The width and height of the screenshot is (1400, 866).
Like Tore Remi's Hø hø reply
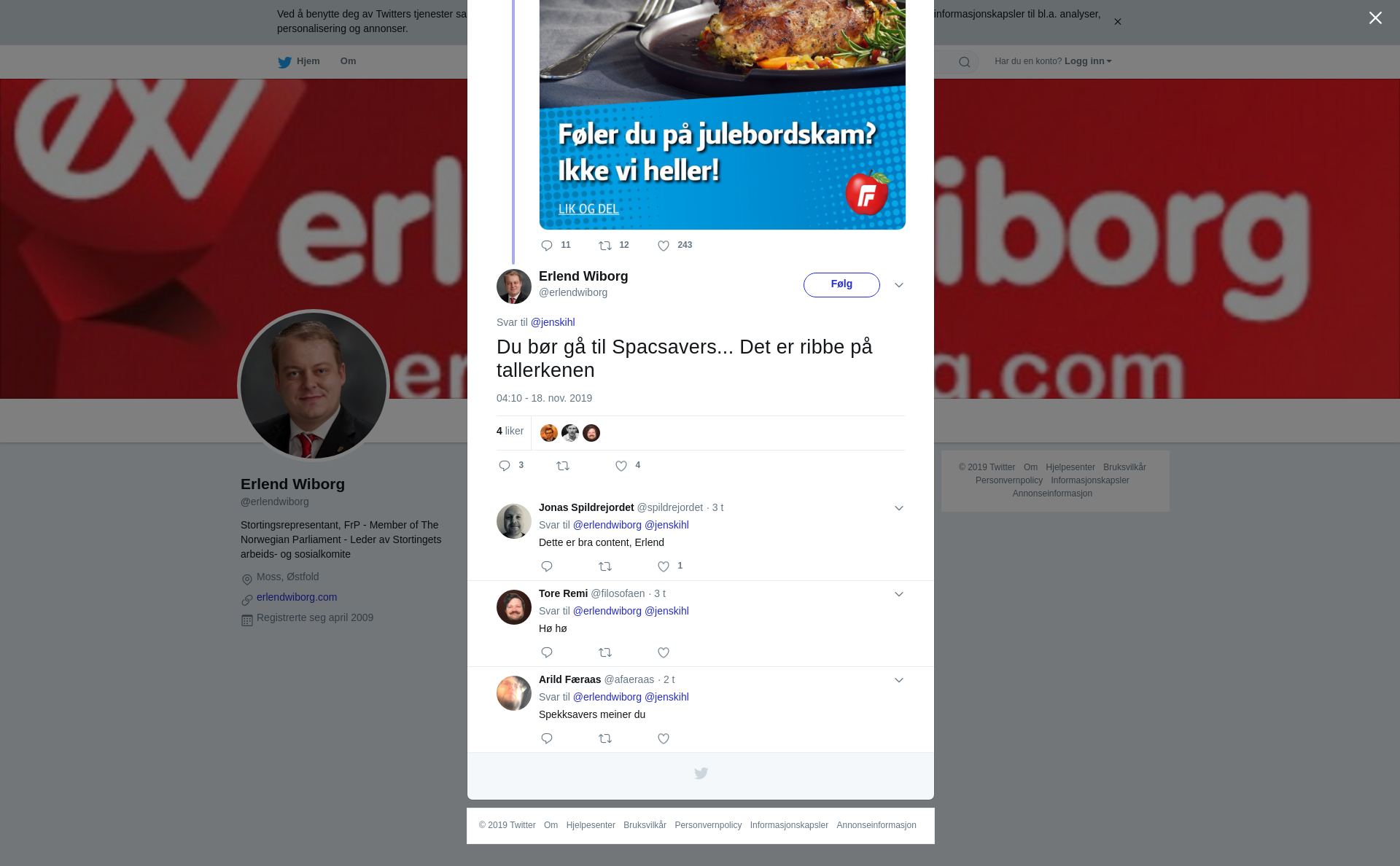click(664, 652)
